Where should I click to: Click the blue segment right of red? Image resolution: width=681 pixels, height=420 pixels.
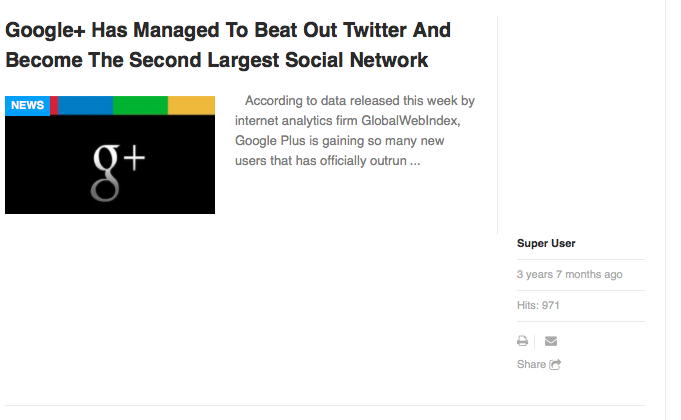pyautogui.click(x=86, y=105)
